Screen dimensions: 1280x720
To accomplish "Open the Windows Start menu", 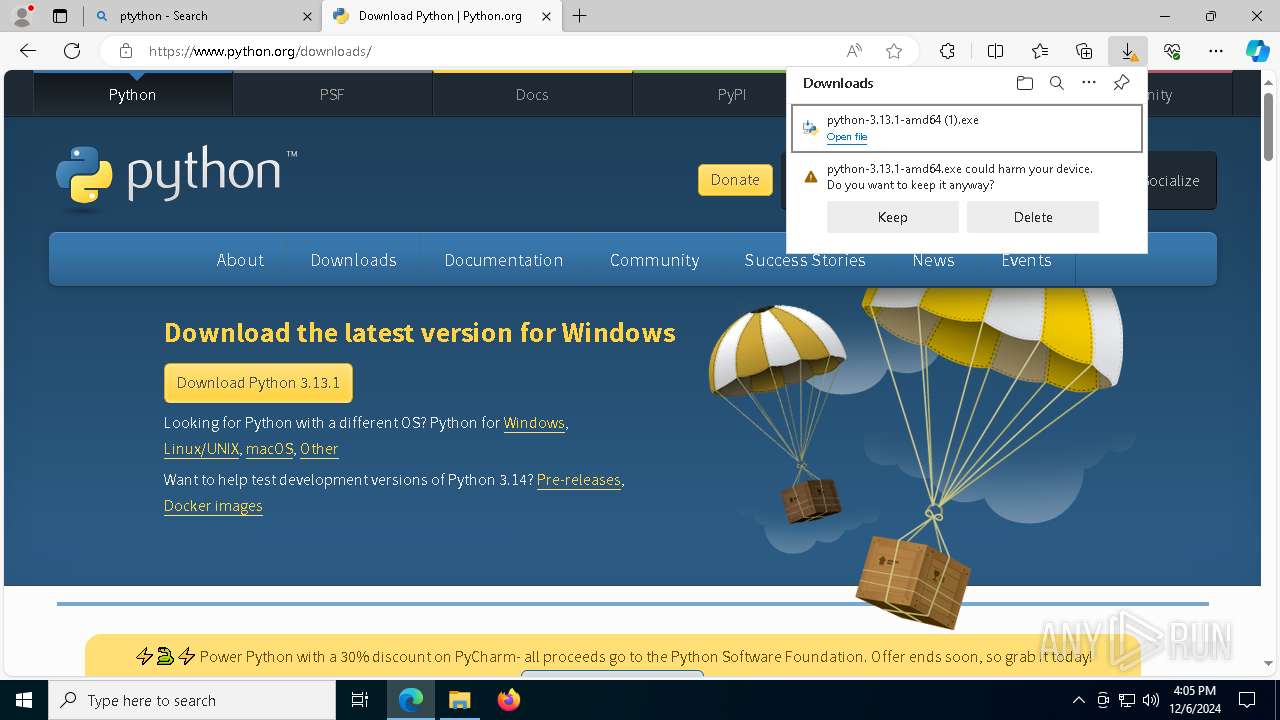I will point(24,700).
